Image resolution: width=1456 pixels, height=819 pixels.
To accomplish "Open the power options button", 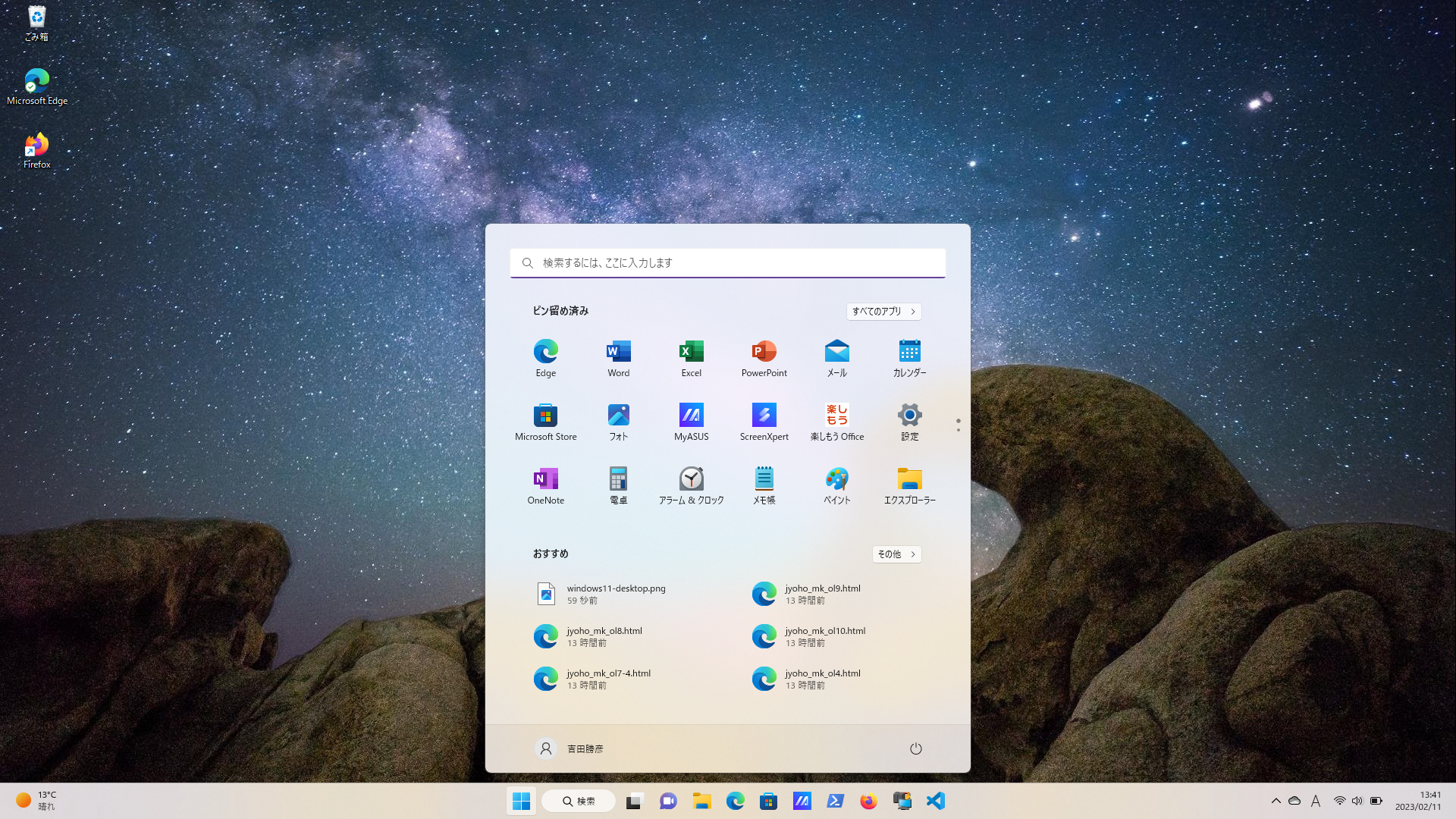I will (915, 748).
